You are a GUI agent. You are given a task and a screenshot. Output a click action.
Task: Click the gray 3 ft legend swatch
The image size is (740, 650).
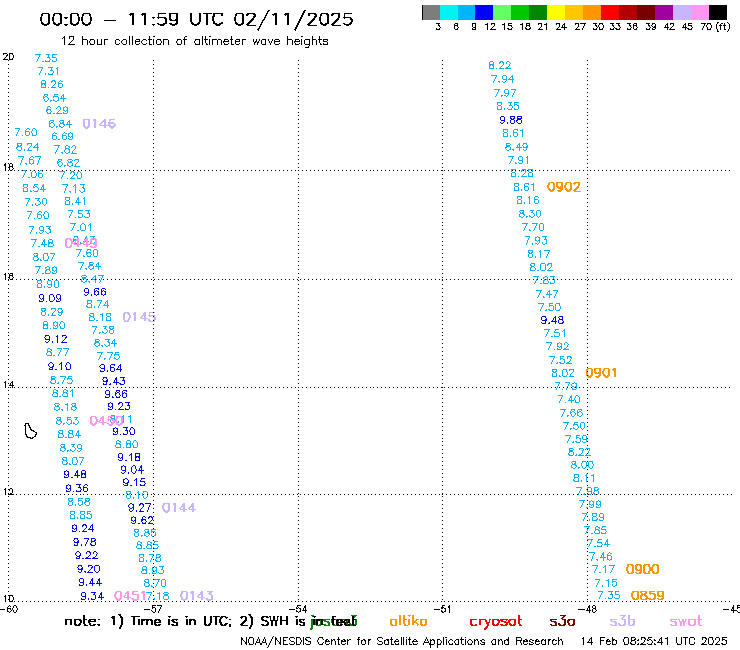[431, 12]
